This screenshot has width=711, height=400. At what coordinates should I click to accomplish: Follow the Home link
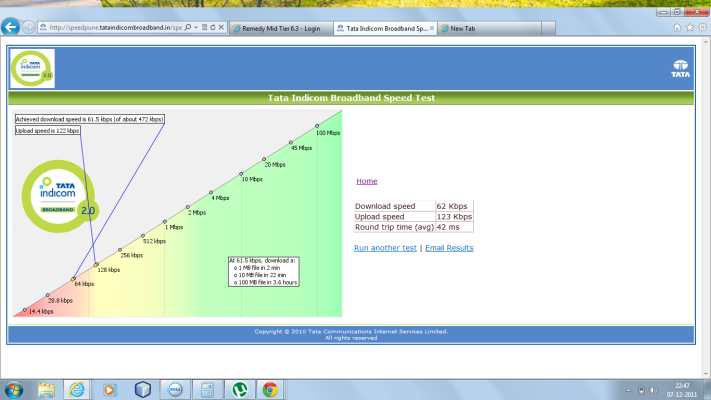[366, 181]
